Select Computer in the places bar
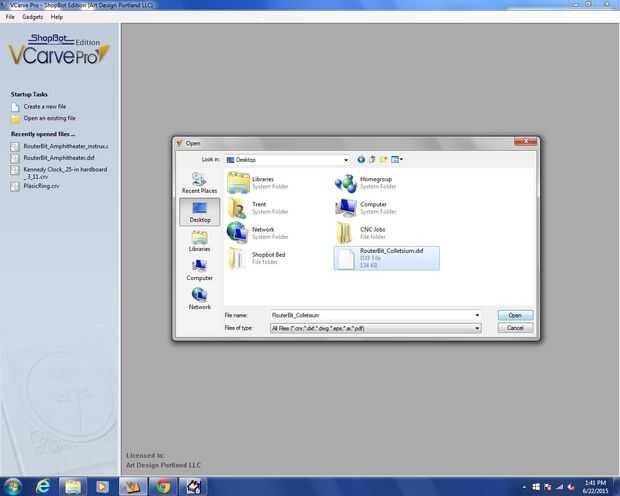 pyautogui.click(x=199, y=270)
